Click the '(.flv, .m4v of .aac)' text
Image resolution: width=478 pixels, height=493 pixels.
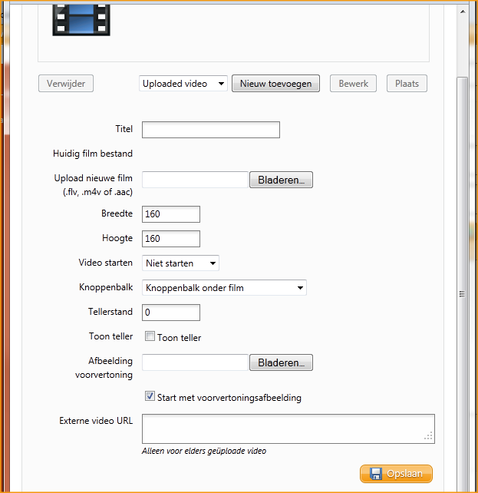pos(98,192)
